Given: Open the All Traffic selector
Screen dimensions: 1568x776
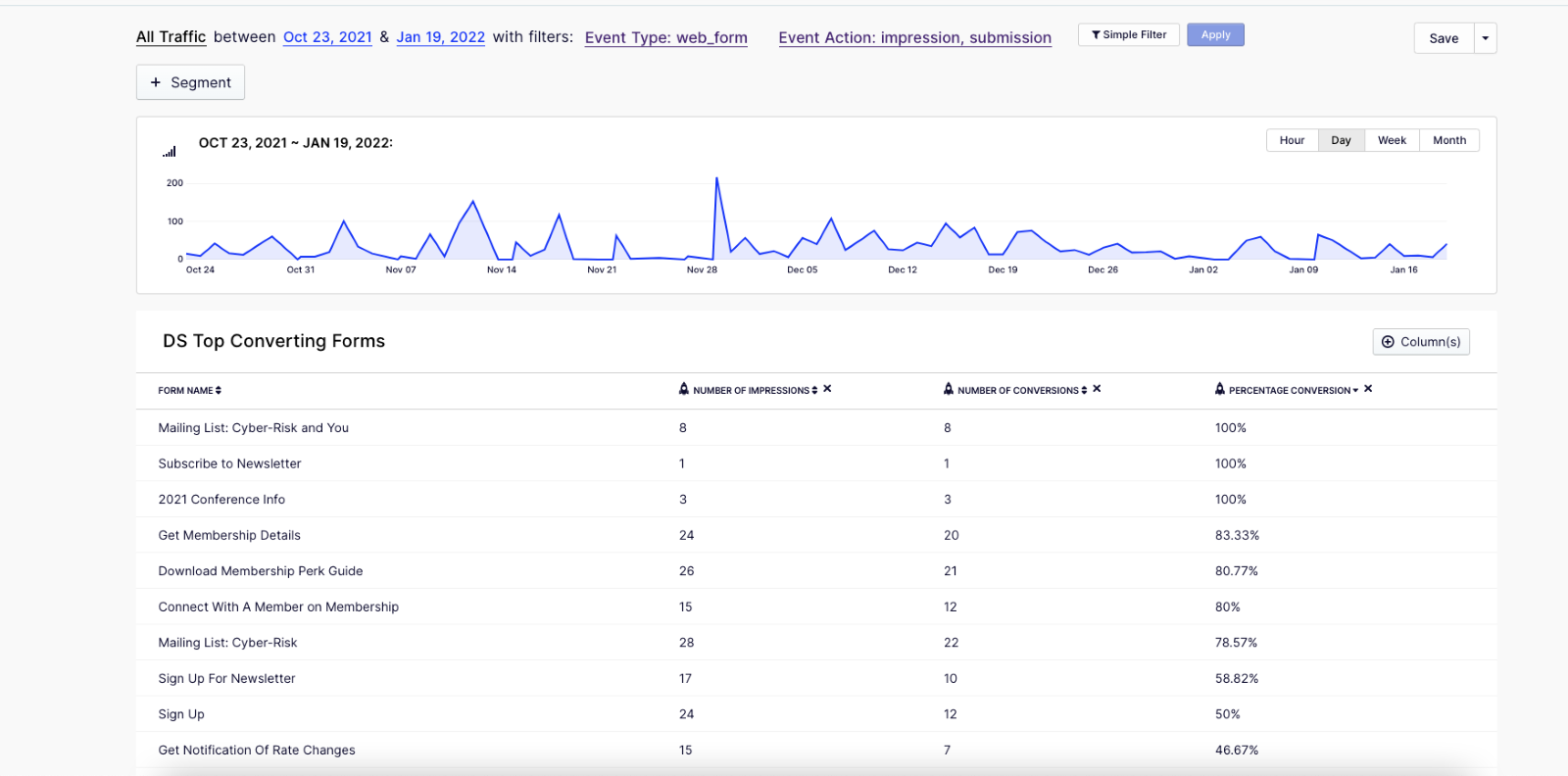Looking at the screenshot, I should 171,37.
